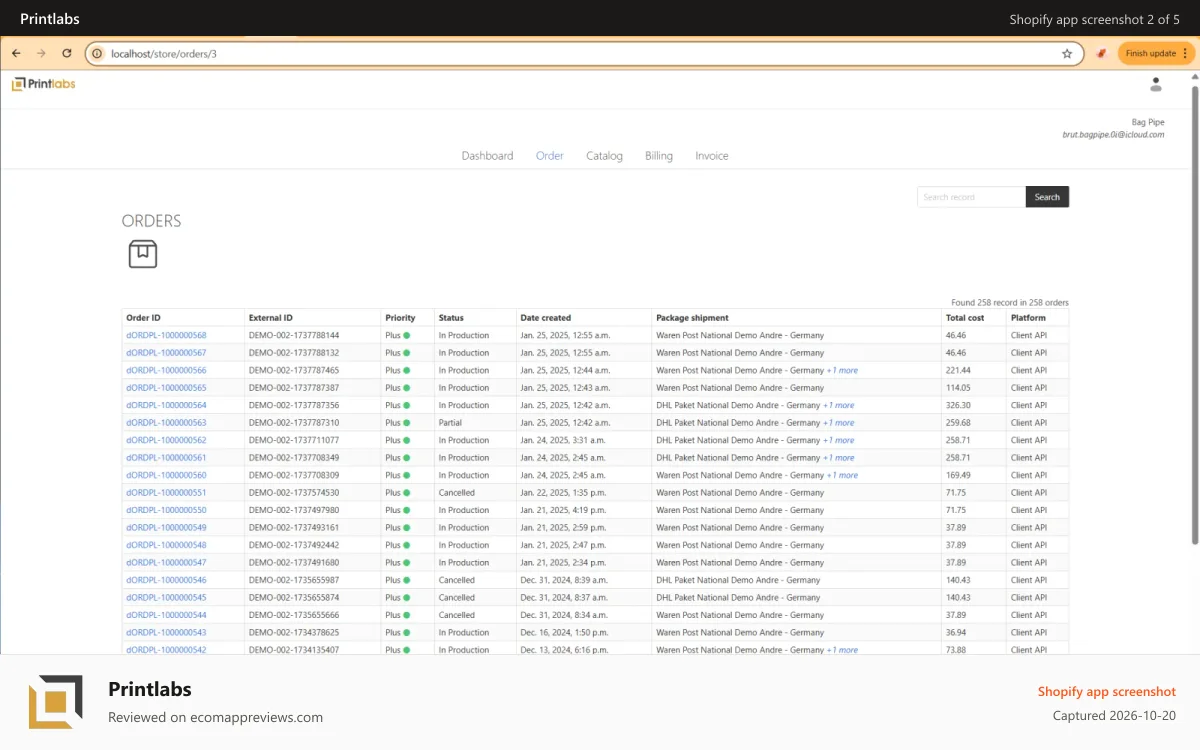Click external ID DEMO-002-1737788144
The width and height of the screenshot is (1200, 750).
[294, 336]
